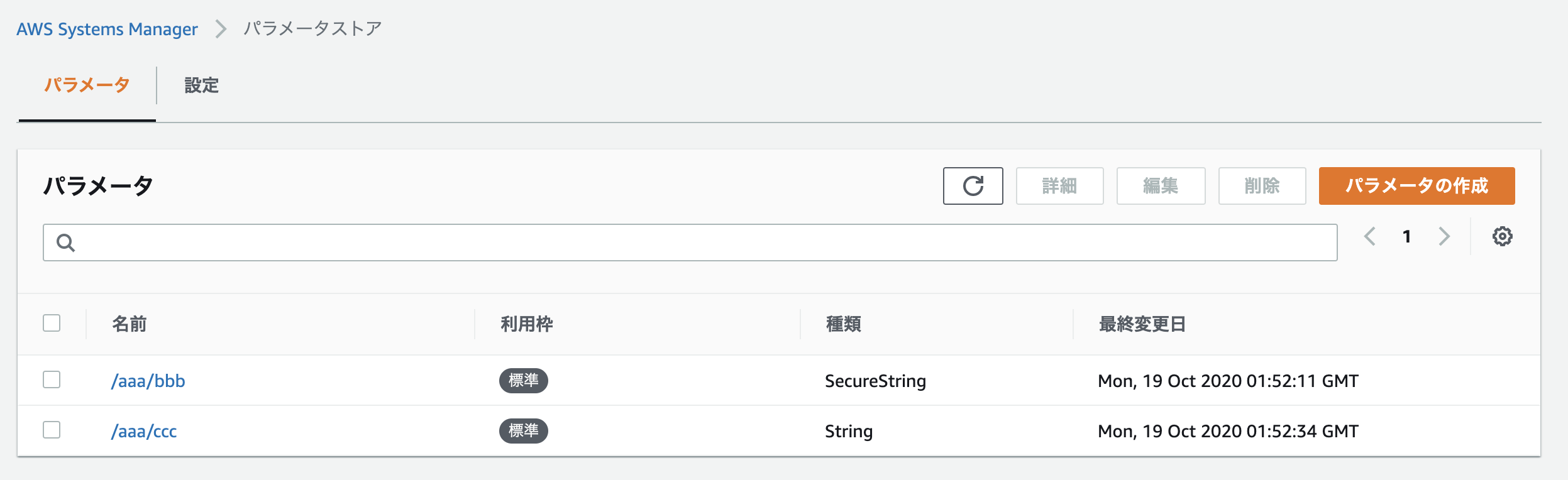Viewport: 1568px width, 480px height.
Task: Navigate to AWS Systems Manager breadcrumb
Action: coord(107,29)
